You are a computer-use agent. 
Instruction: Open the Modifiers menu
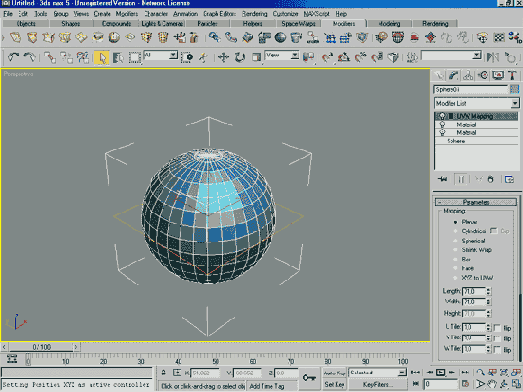pos(127,14)
